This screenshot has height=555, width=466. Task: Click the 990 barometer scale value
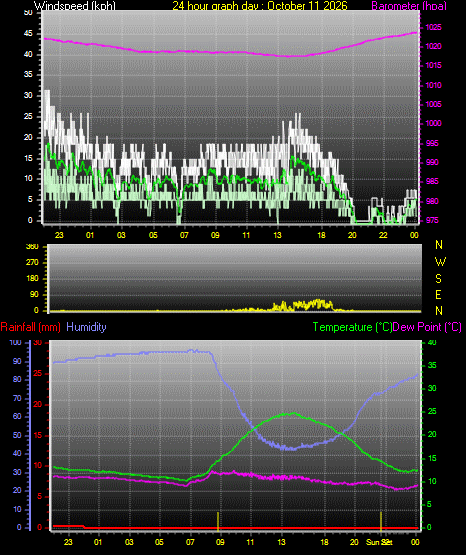[x=432, y=162]
